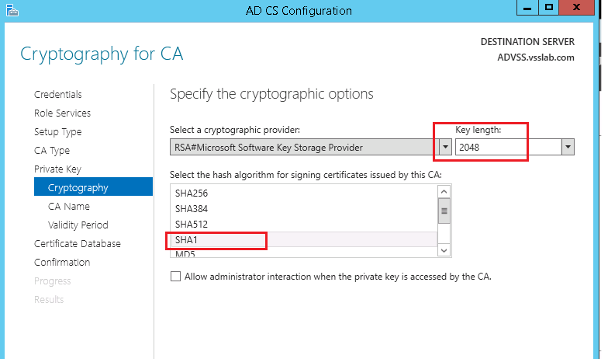Open the cryptographic provider dropdown arrow
602x360 pixels.
445,147
